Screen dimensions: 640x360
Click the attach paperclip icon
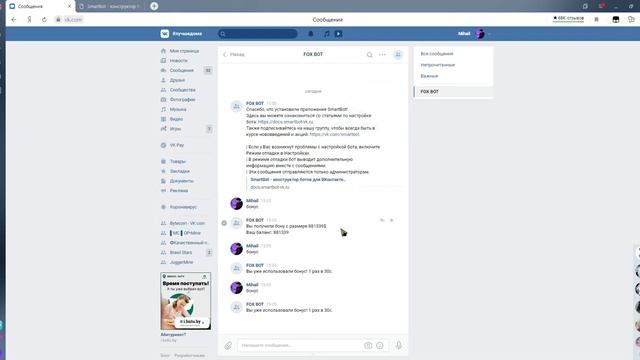(x=228, y=346)
